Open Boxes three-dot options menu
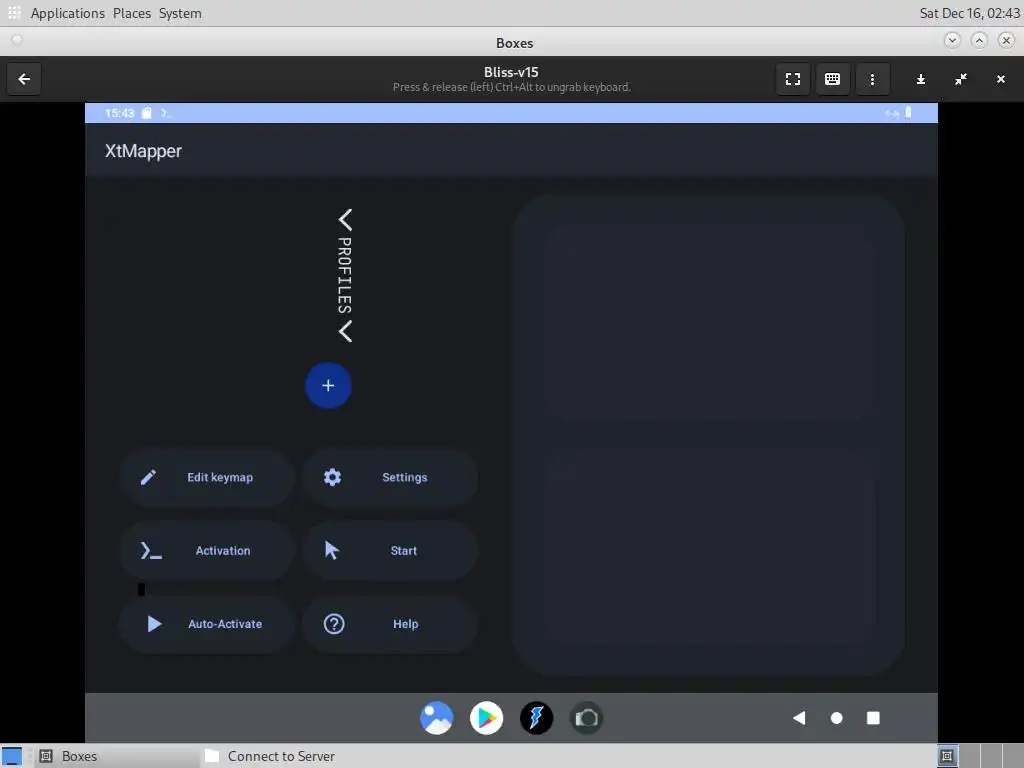 pyautogui.click(x=872, y=79)
